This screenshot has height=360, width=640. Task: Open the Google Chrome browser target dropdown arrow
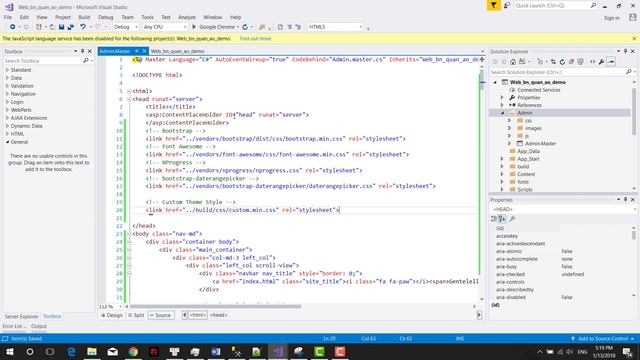(238, 27)
